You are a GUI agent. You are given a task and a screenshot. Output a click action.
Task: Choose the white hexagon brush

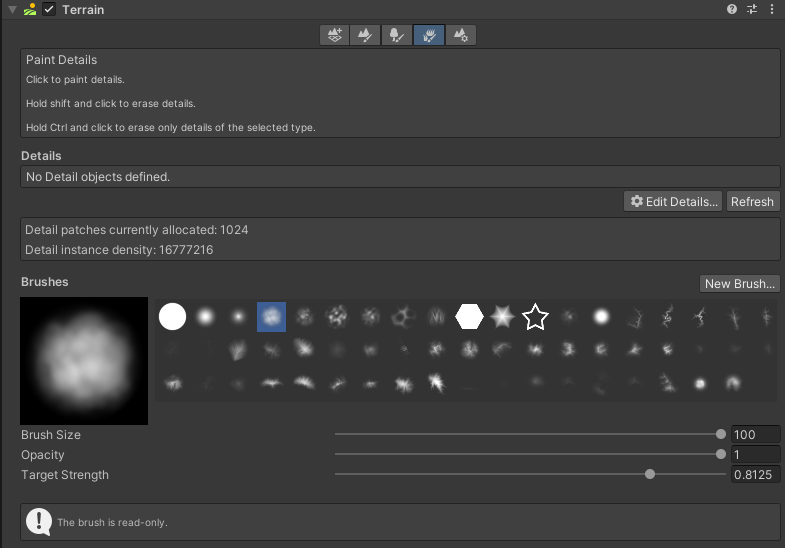point(469,316)
